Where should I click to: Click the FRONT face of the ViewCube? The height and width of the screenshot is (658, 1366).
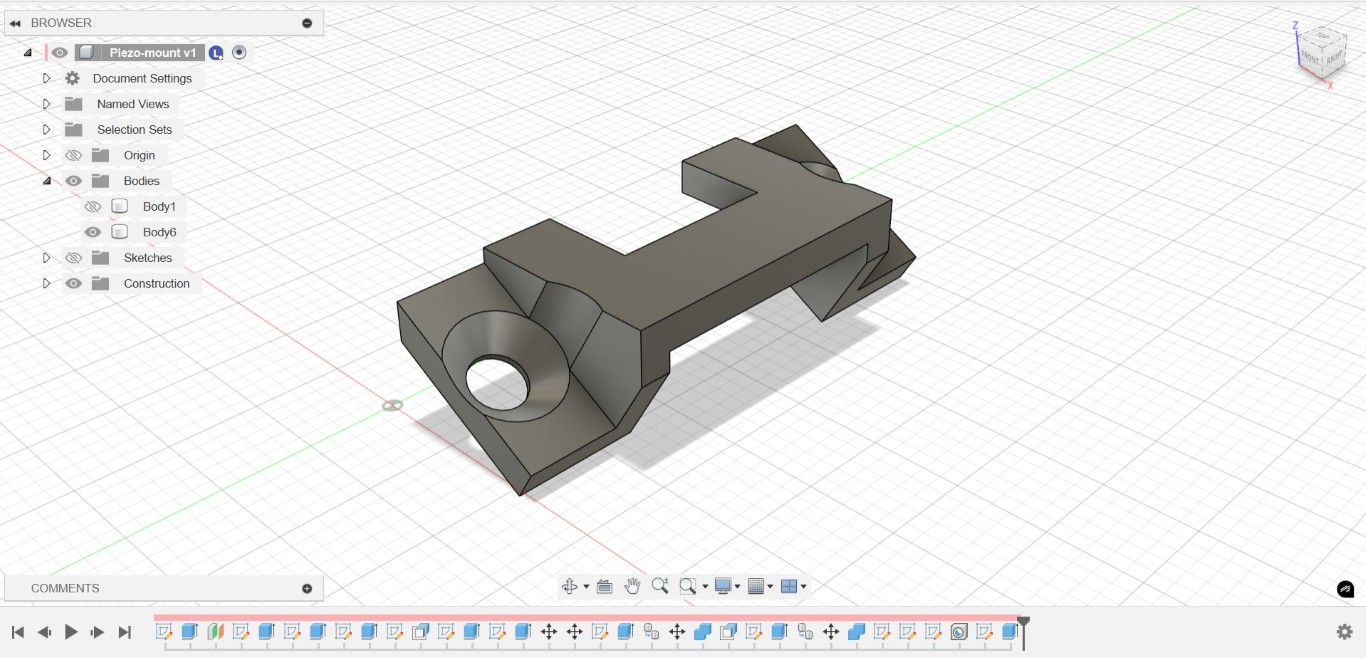(x=1309, y=58)
